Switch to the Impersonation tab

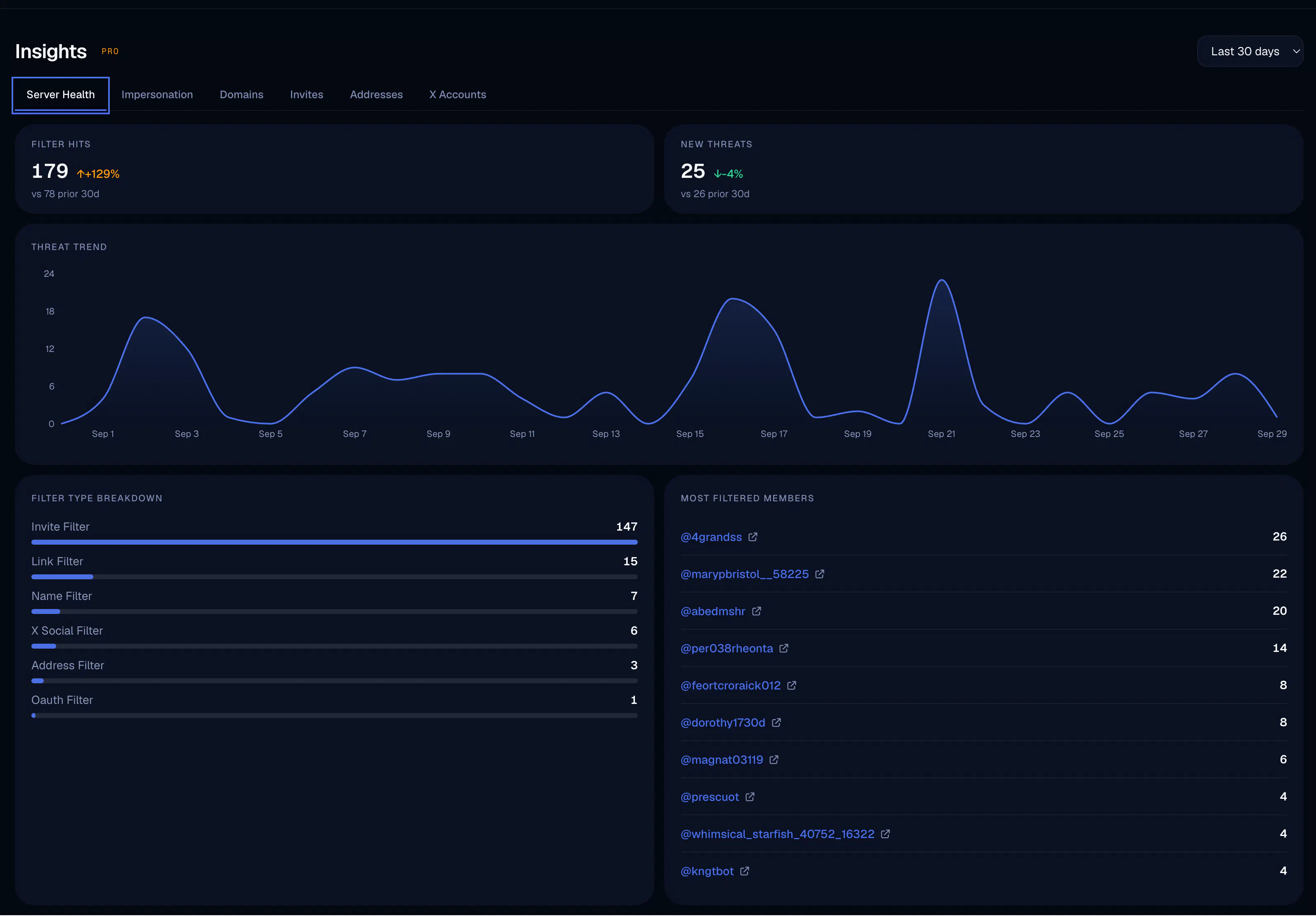tap(157, 94)
